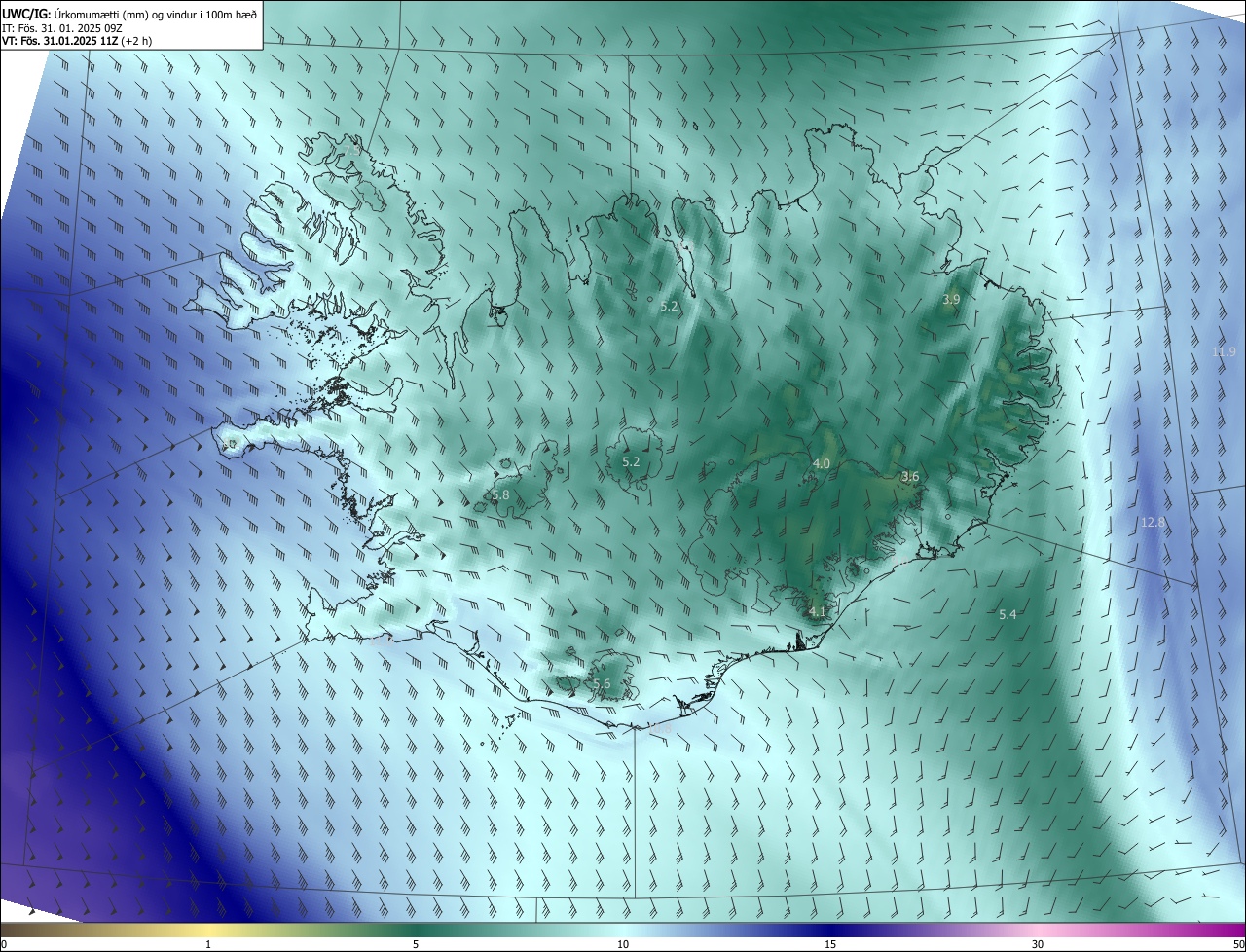
Task: Click the "UWC/IG:" label in the header
Action: click(x=26, y=13)
